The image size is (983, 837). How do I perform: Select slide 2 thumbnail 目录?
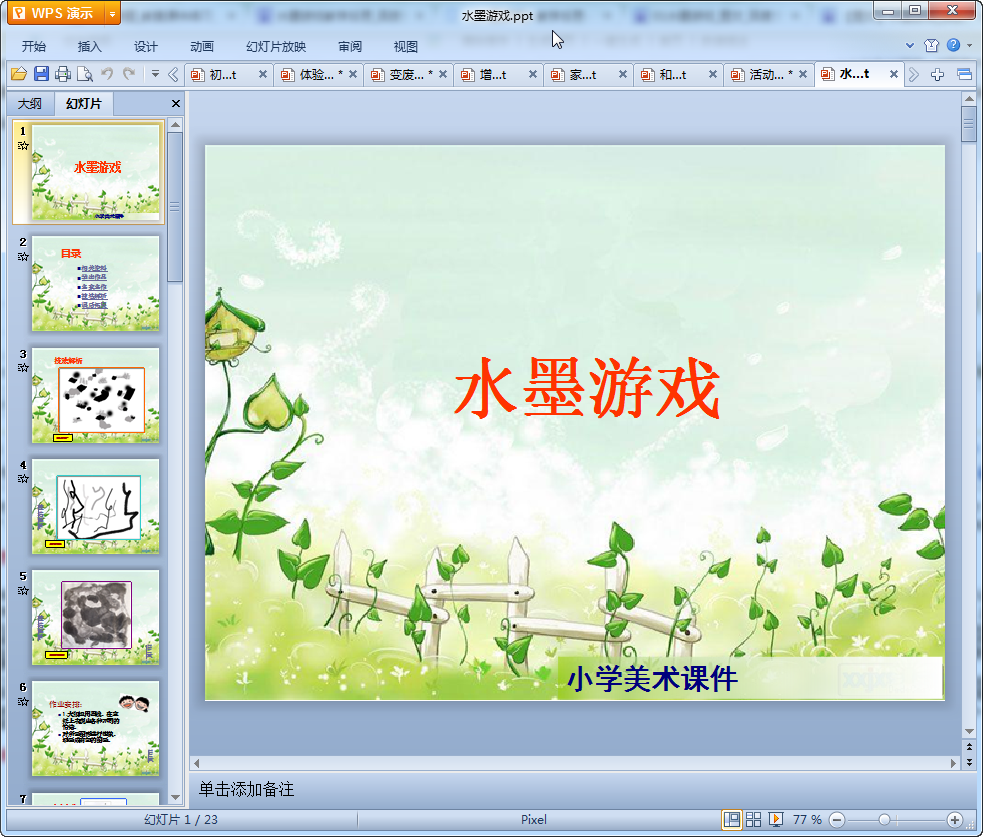tap(95, 283)
